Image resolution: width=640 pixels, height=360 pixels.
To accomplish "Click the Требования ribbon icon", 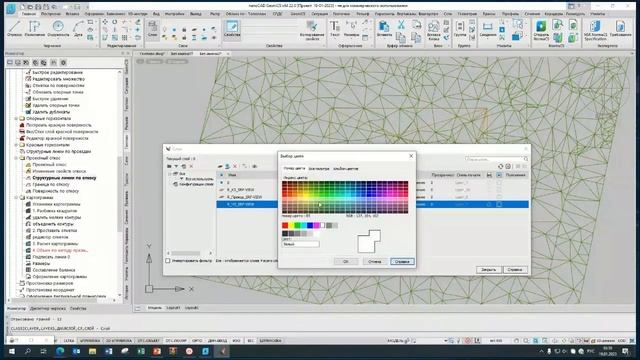I will 620,29.
